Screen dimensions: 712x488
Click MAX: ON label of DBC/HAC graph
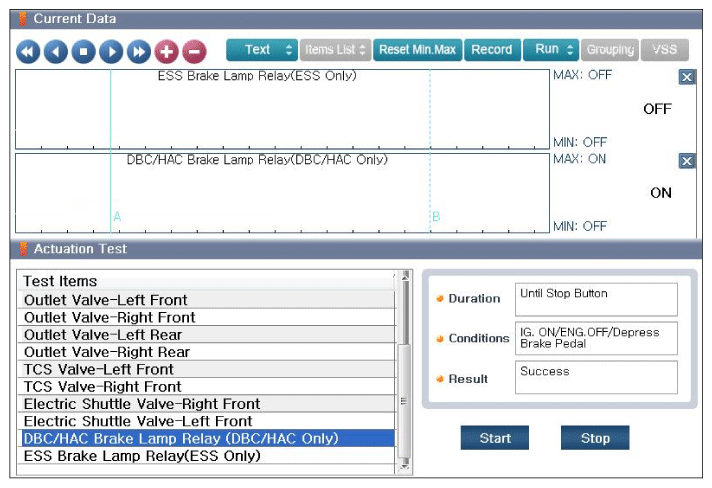(x=579, y=159)
